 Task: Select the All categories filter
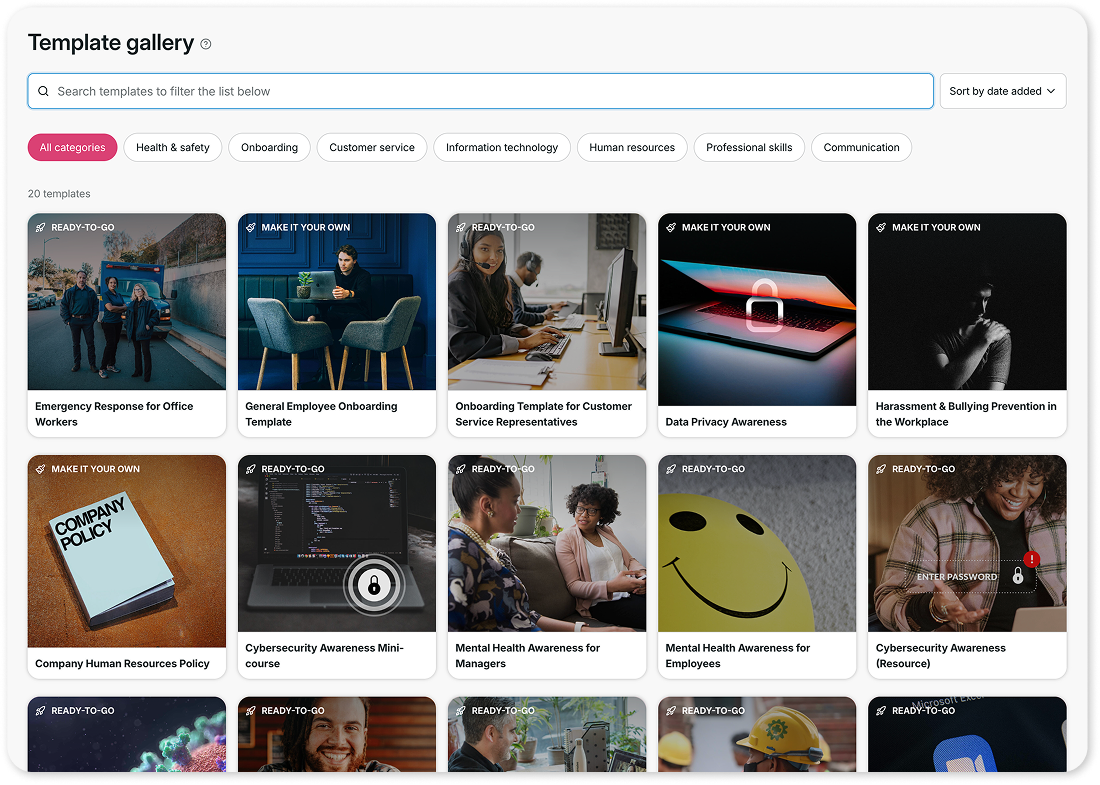pos(72,147)
